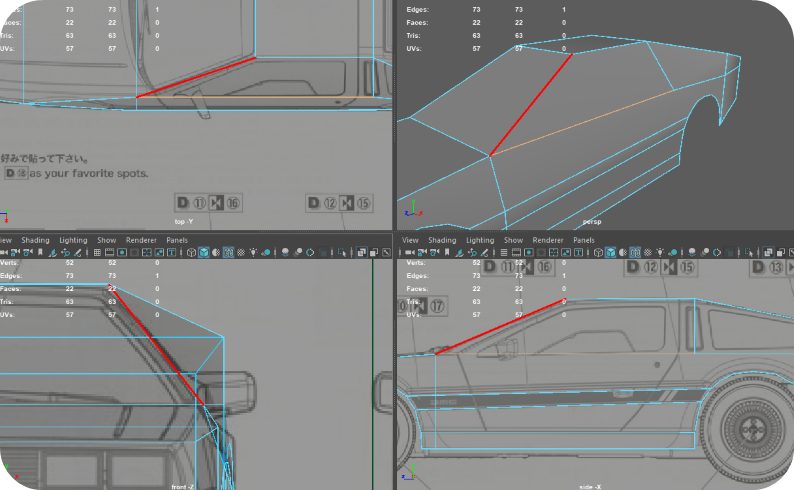Toggle the Grid display in the front view toolbar
794x490 pixels.
click(x=97, y=252)
